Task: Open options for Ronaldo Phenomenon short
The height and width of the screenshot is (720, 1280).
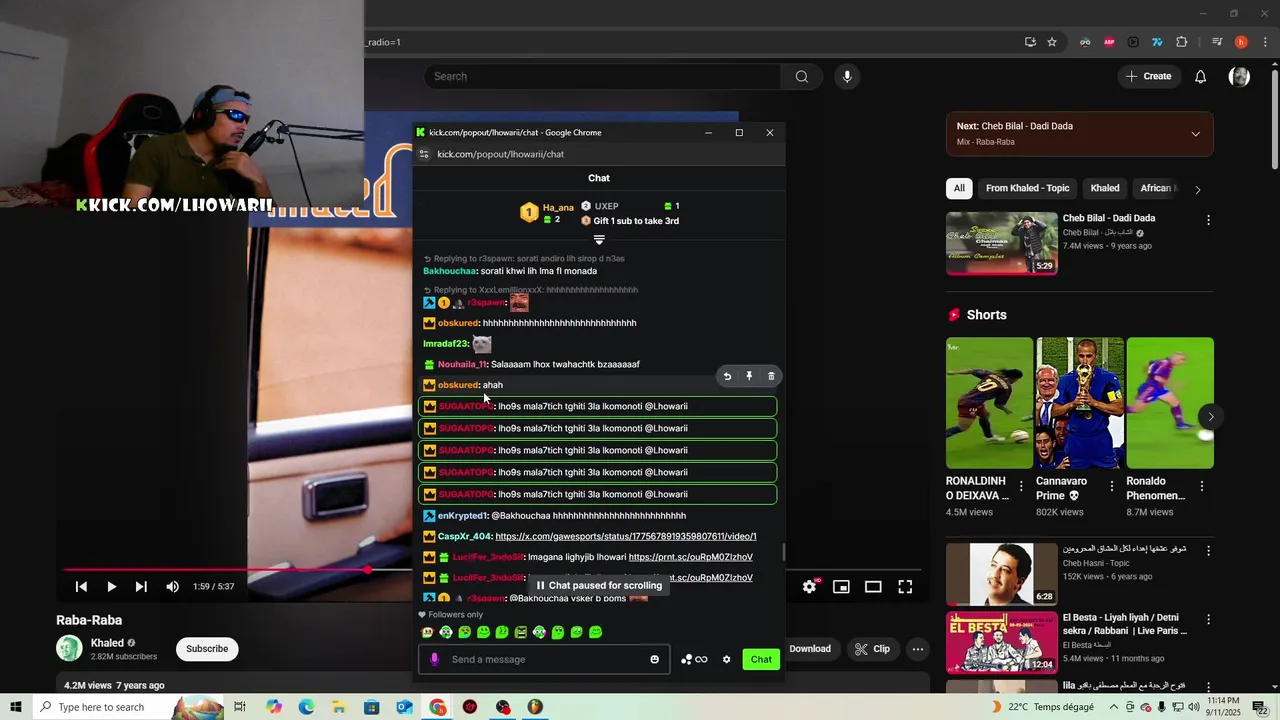Action: tap(1201, 487)
